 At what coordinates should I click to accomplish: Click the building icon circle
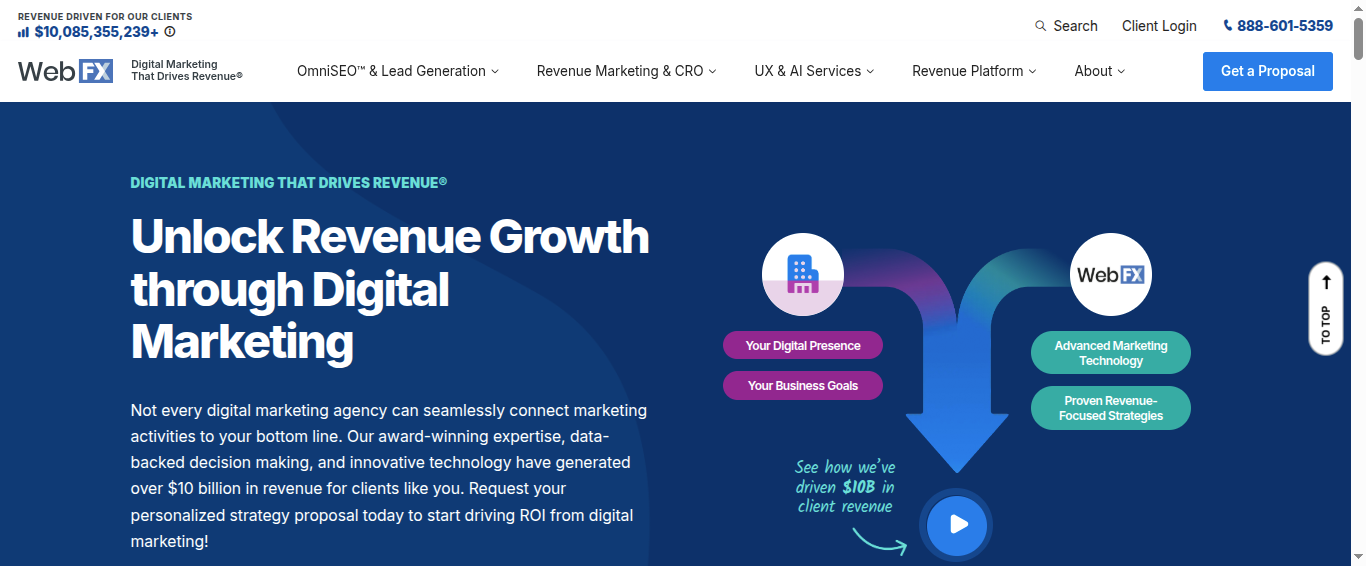click(802, 274)
